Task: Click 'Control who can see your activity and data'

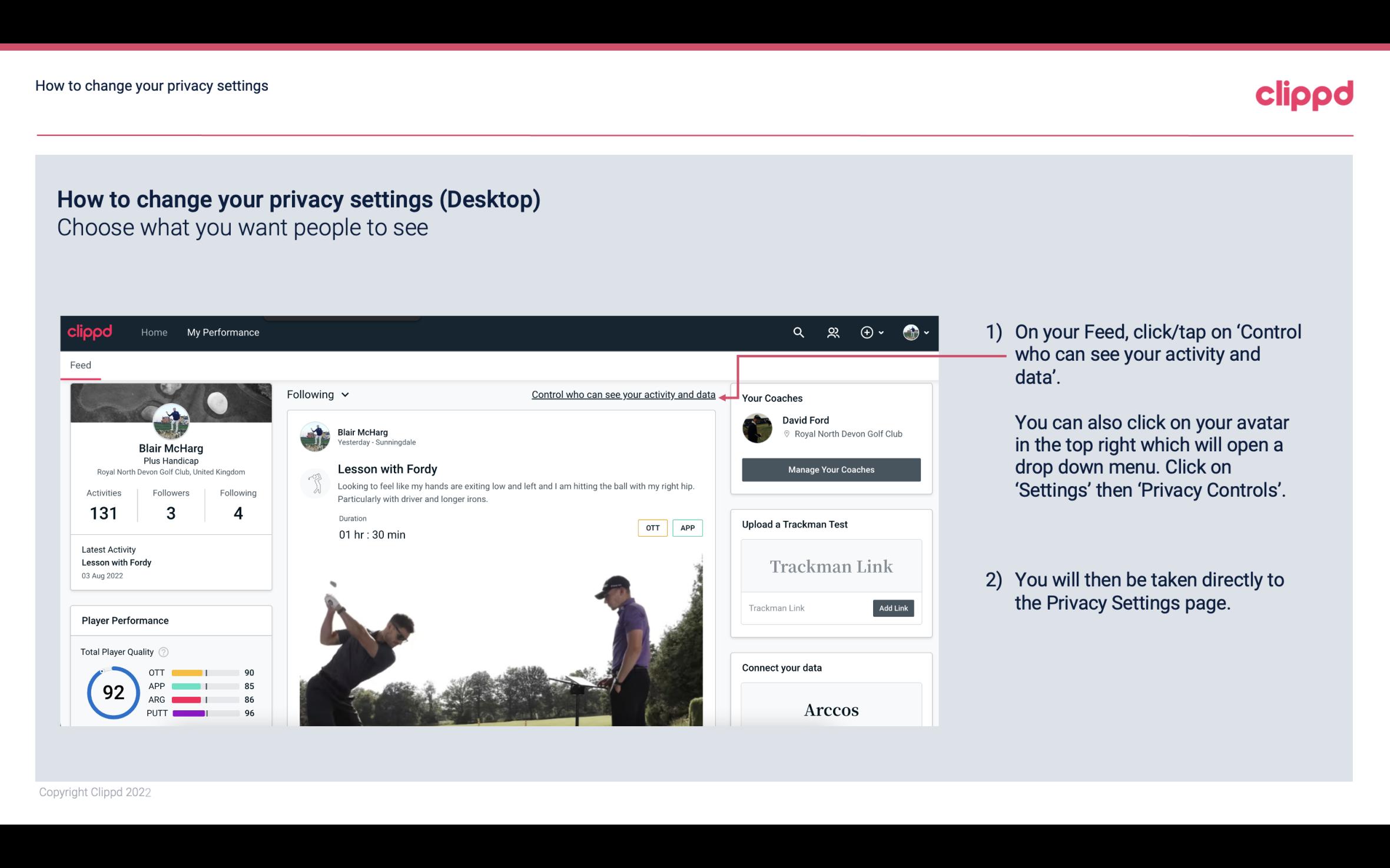Action: pyautogui.click(x=623, y=394)
